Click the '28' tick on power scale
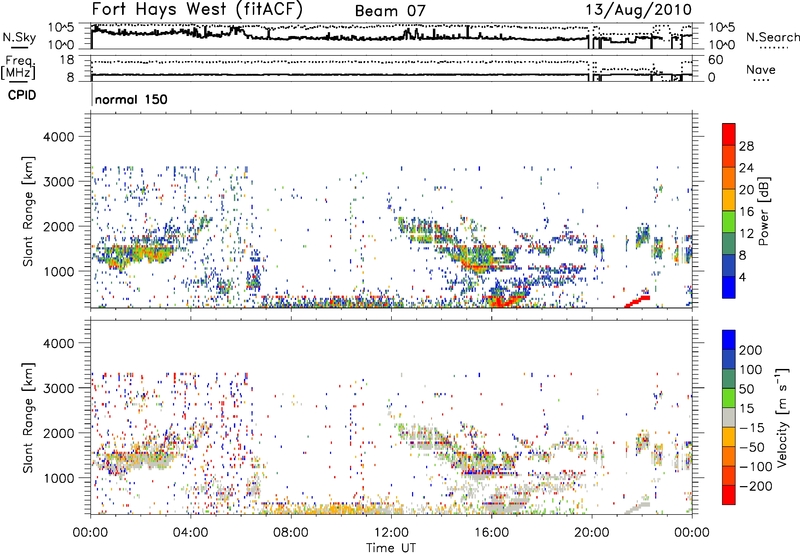The width and height of the screenshot is (800, 554). 746,146
